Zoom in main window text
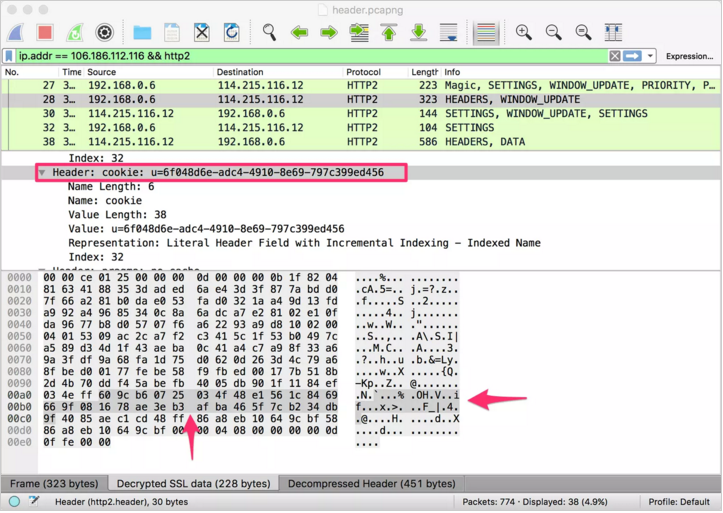The image size is (723, 513). [523, 33]
